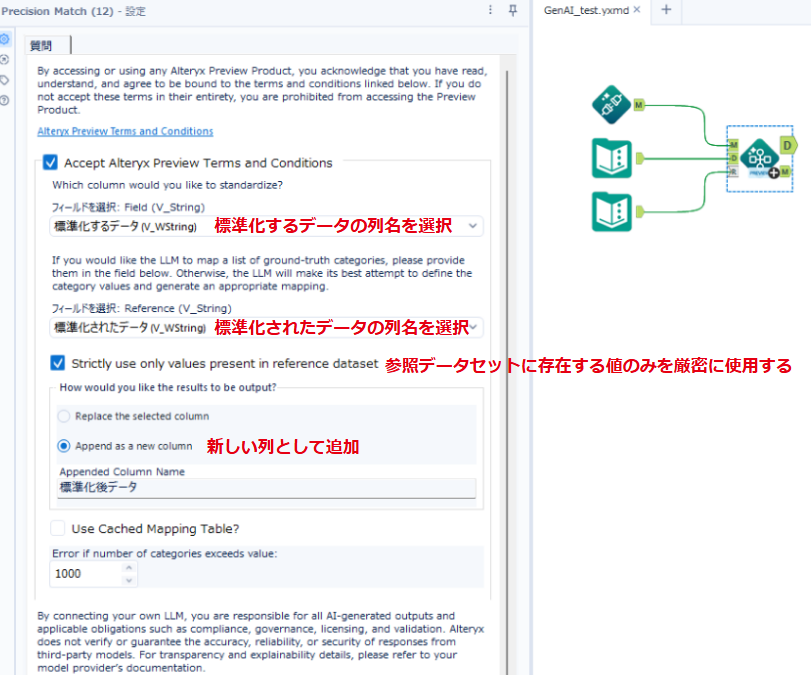Click the Appended Column Name input field
This screenshot has height=675, width=811.
pos(266,487)
